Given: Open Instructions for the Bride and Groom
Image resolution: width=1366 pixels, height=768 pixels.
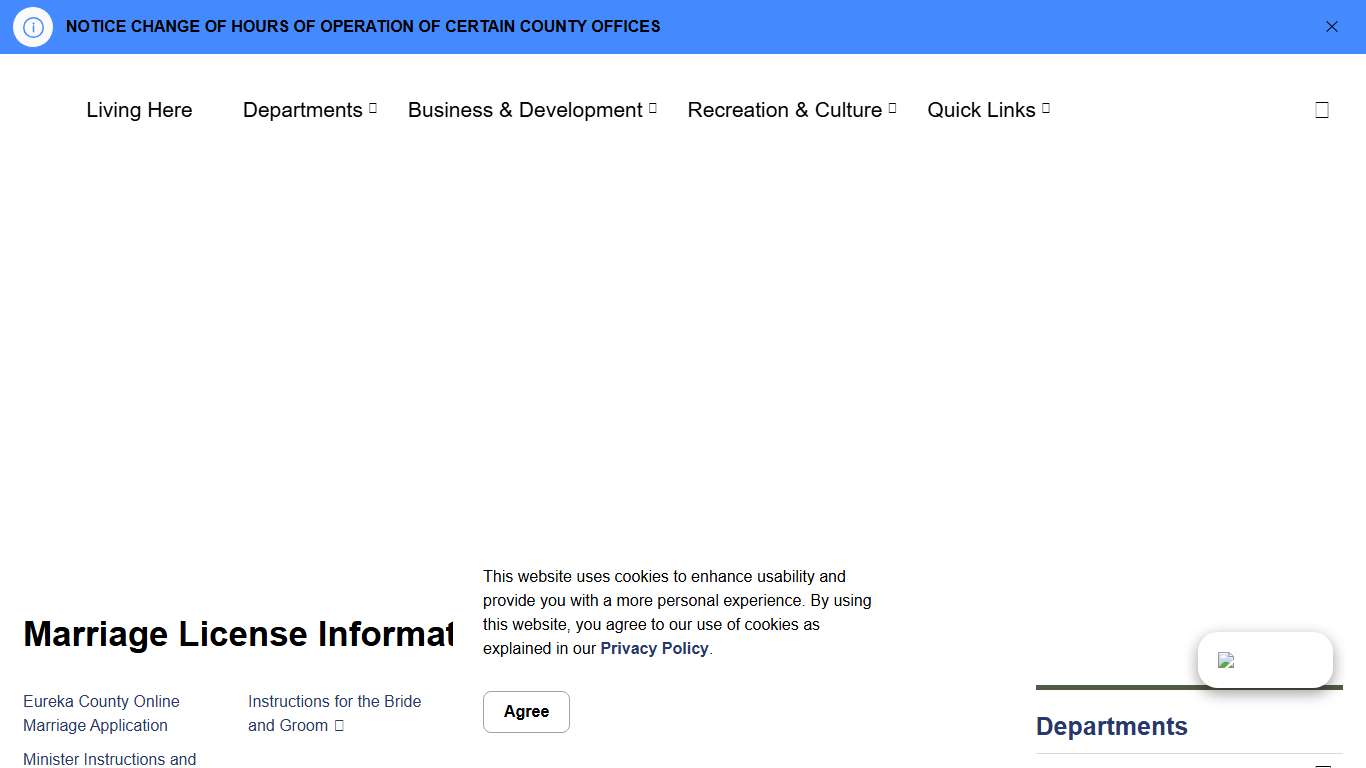Looking at the screenshot, I should pos(335,713).
